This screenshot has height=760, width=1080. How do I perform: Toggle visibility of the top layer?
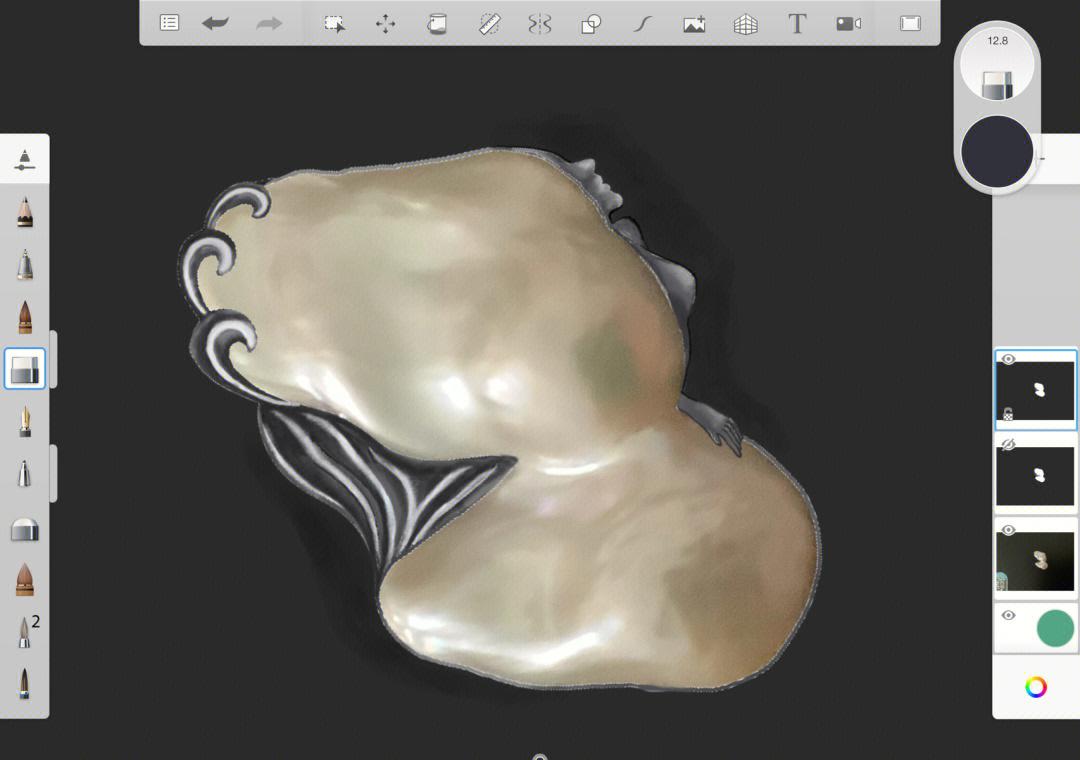1008,359
